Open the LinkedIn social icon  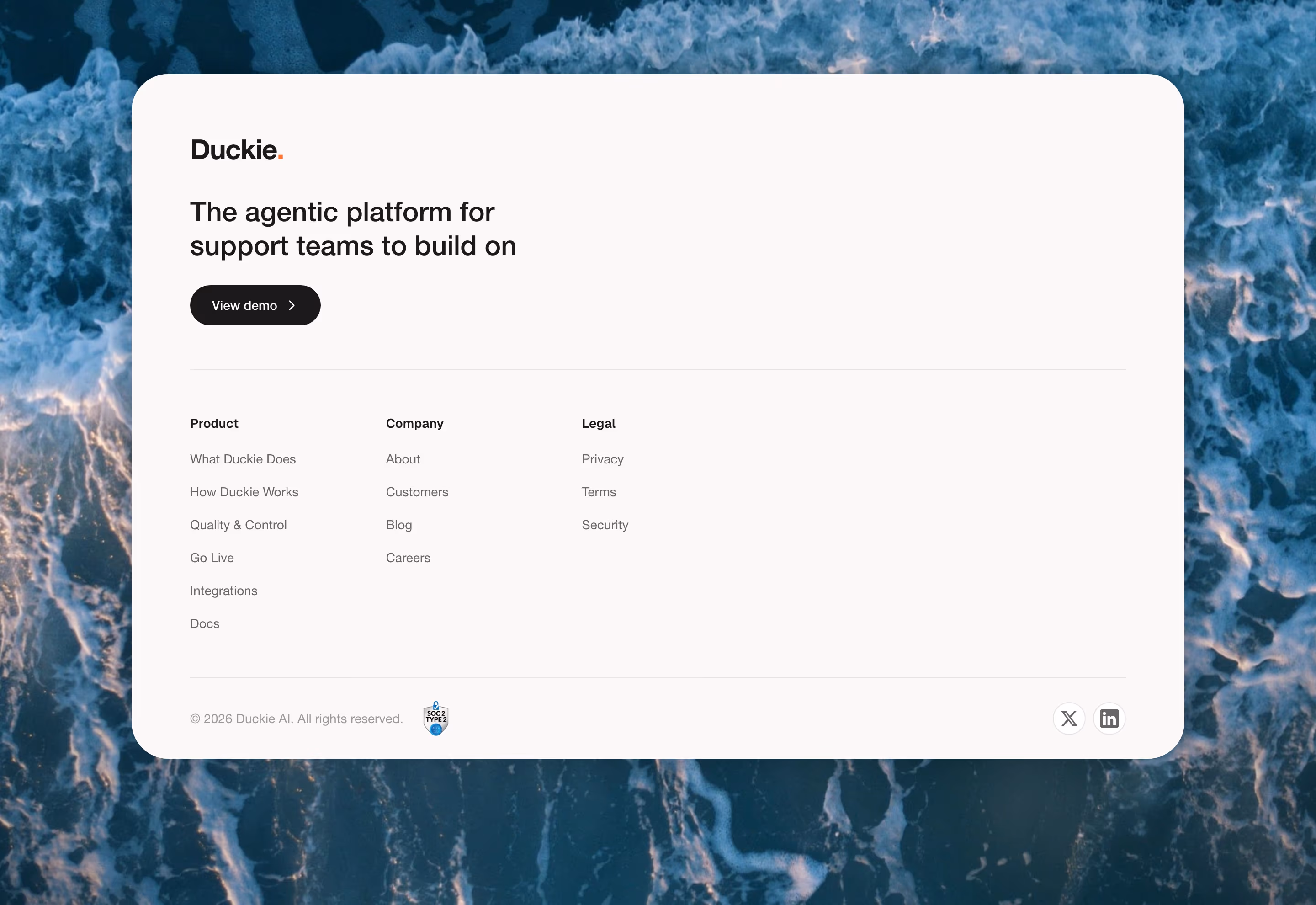coord(1109,719)
